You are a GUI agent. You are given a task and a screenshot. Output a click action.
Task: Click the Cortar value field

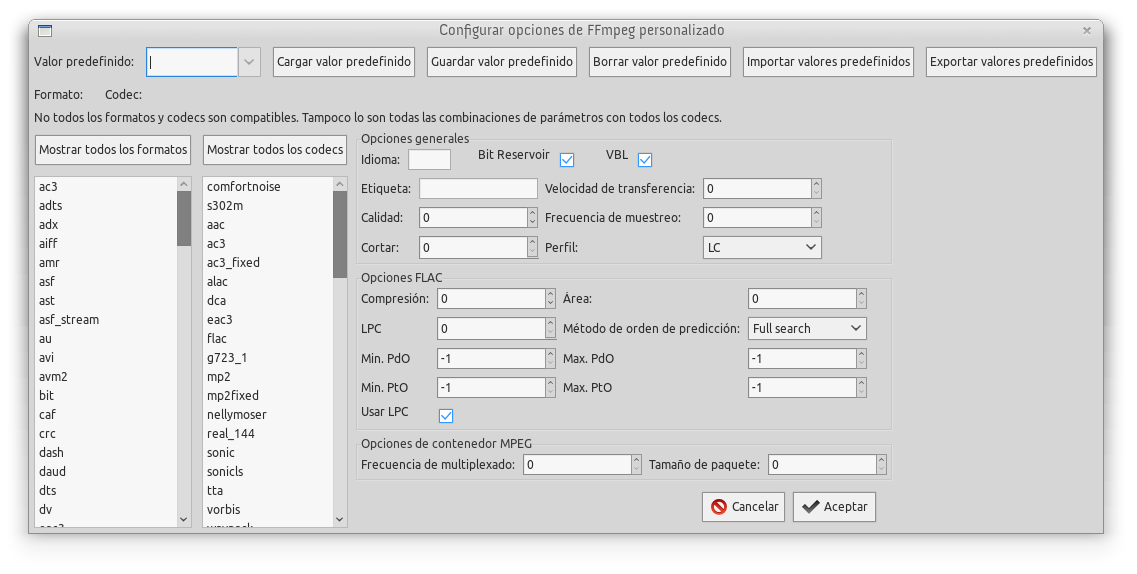pyautogui.click(x=474, y=247)
